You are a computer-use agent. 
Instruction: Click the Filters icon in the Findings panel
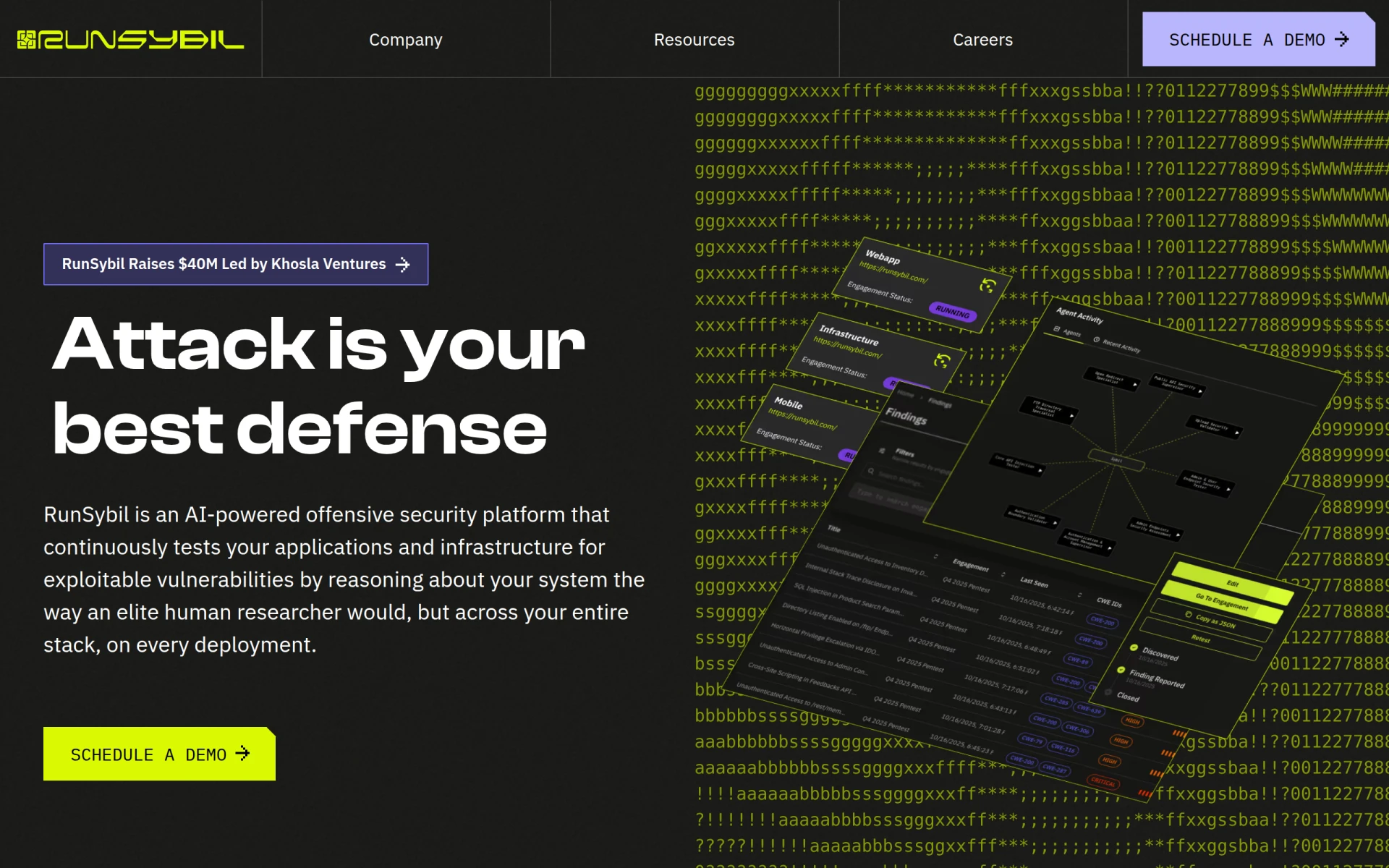point(882,451)
